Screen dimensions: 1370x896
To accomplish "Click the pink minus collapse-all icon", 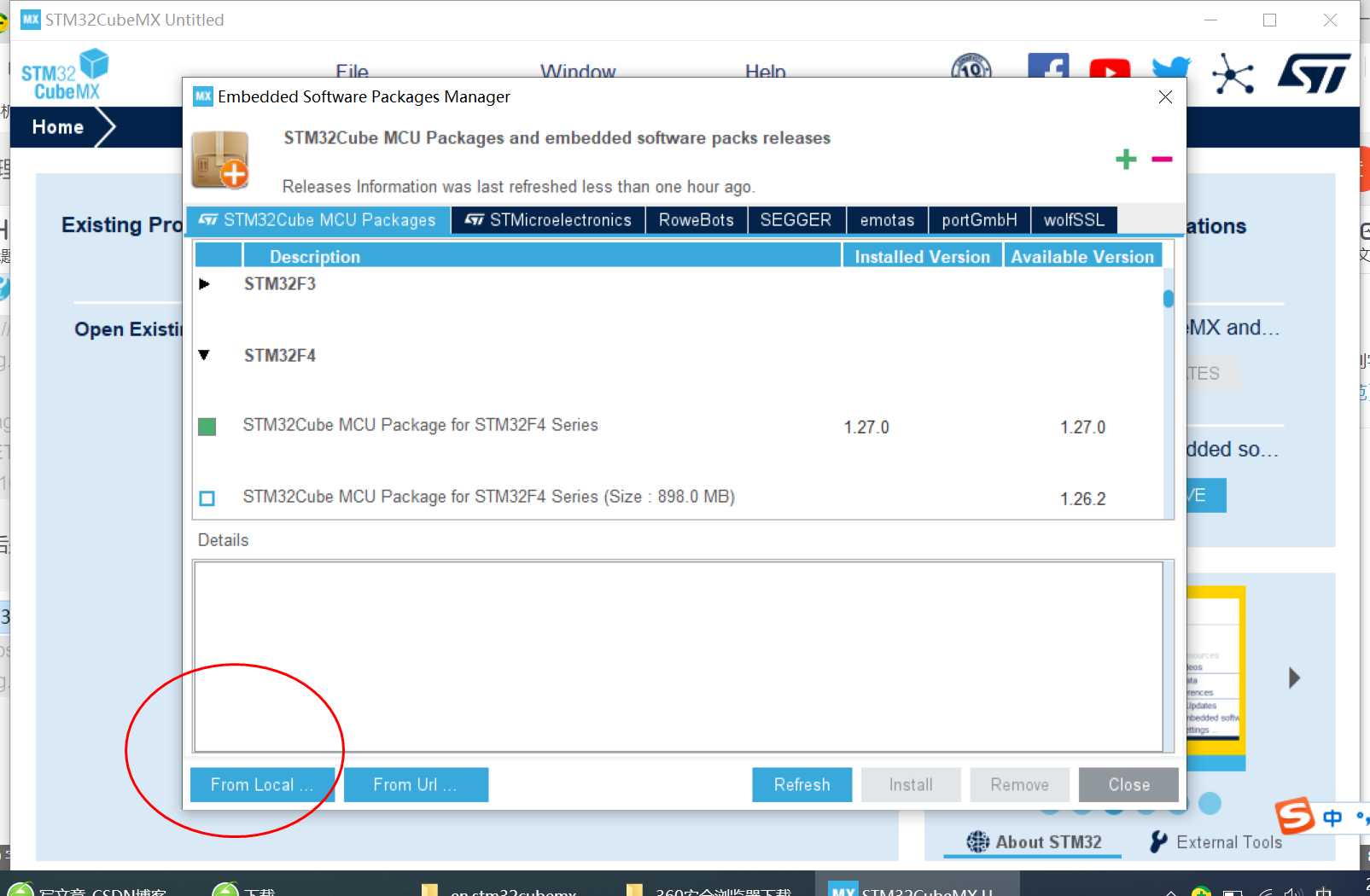I will (x=1162, y=160).
